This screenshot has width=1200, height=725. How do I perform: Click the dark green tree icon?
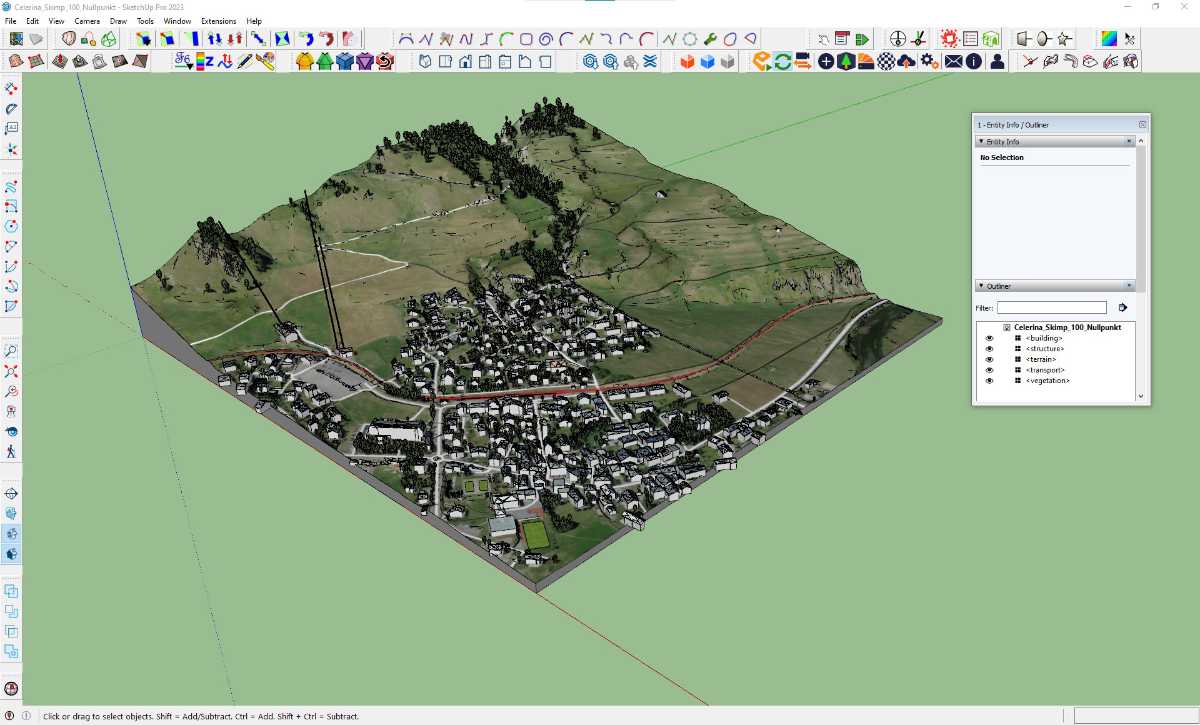coord(846,61)
